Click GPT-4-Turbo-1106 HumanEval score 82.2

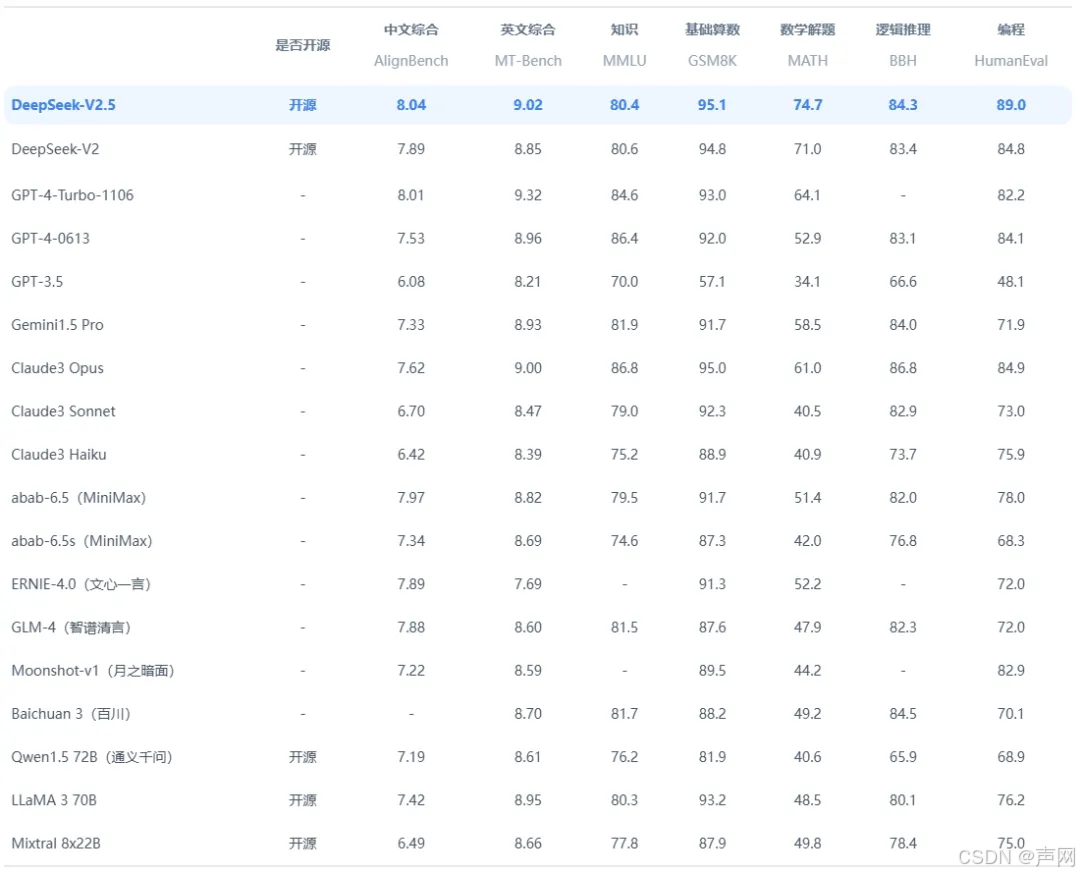pos(1011,195)
